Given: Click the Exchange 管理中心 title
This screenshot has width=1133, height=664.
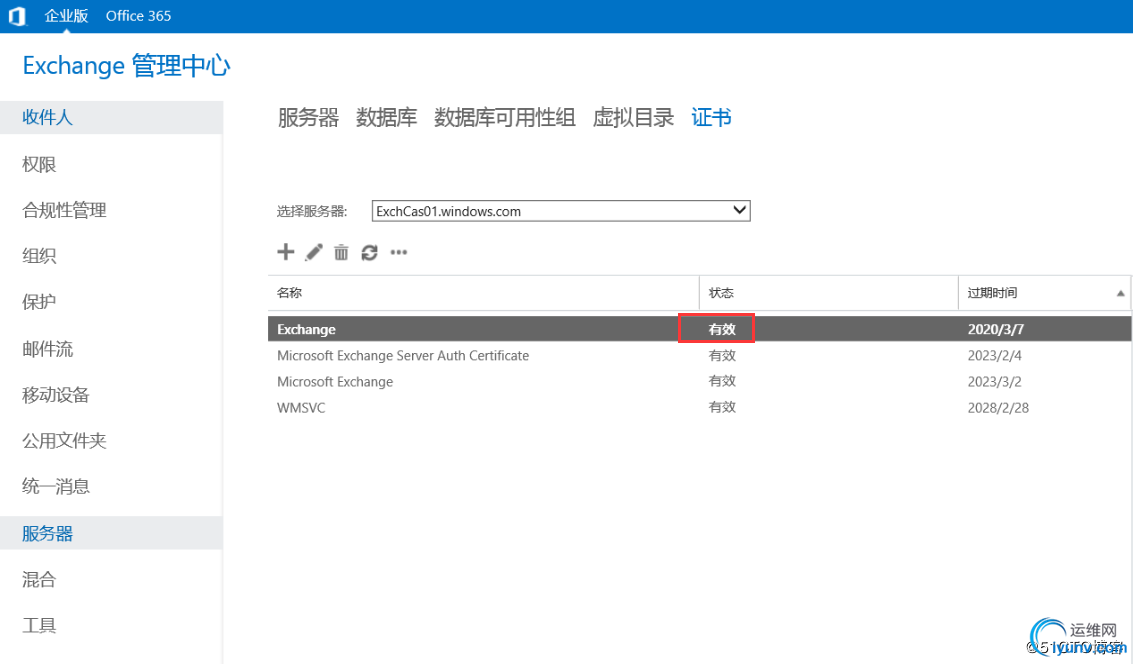Looking at the screenshot, I should 126,66.
